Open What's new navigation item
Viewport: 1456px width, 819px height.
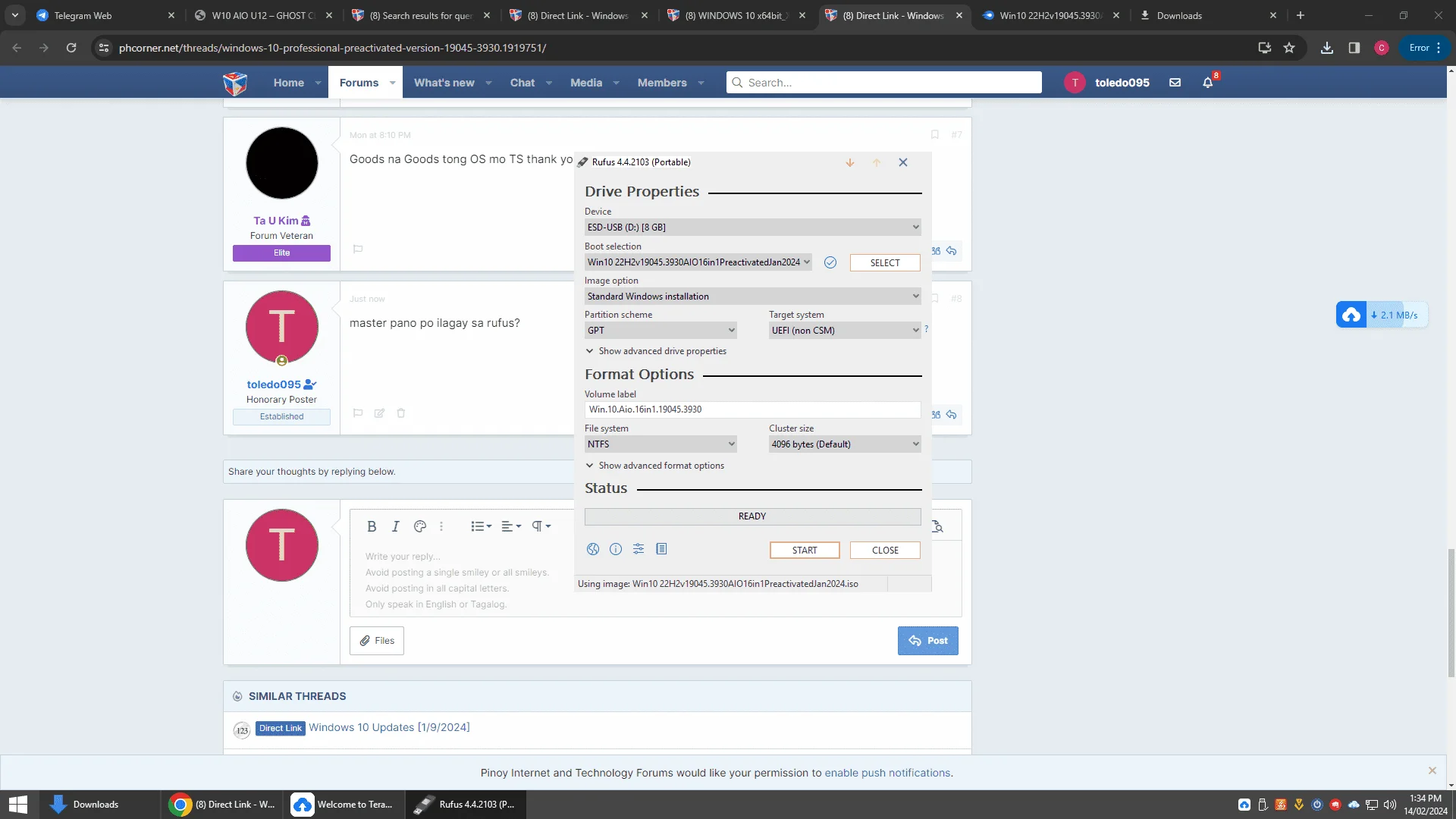[x=444, y=83]
